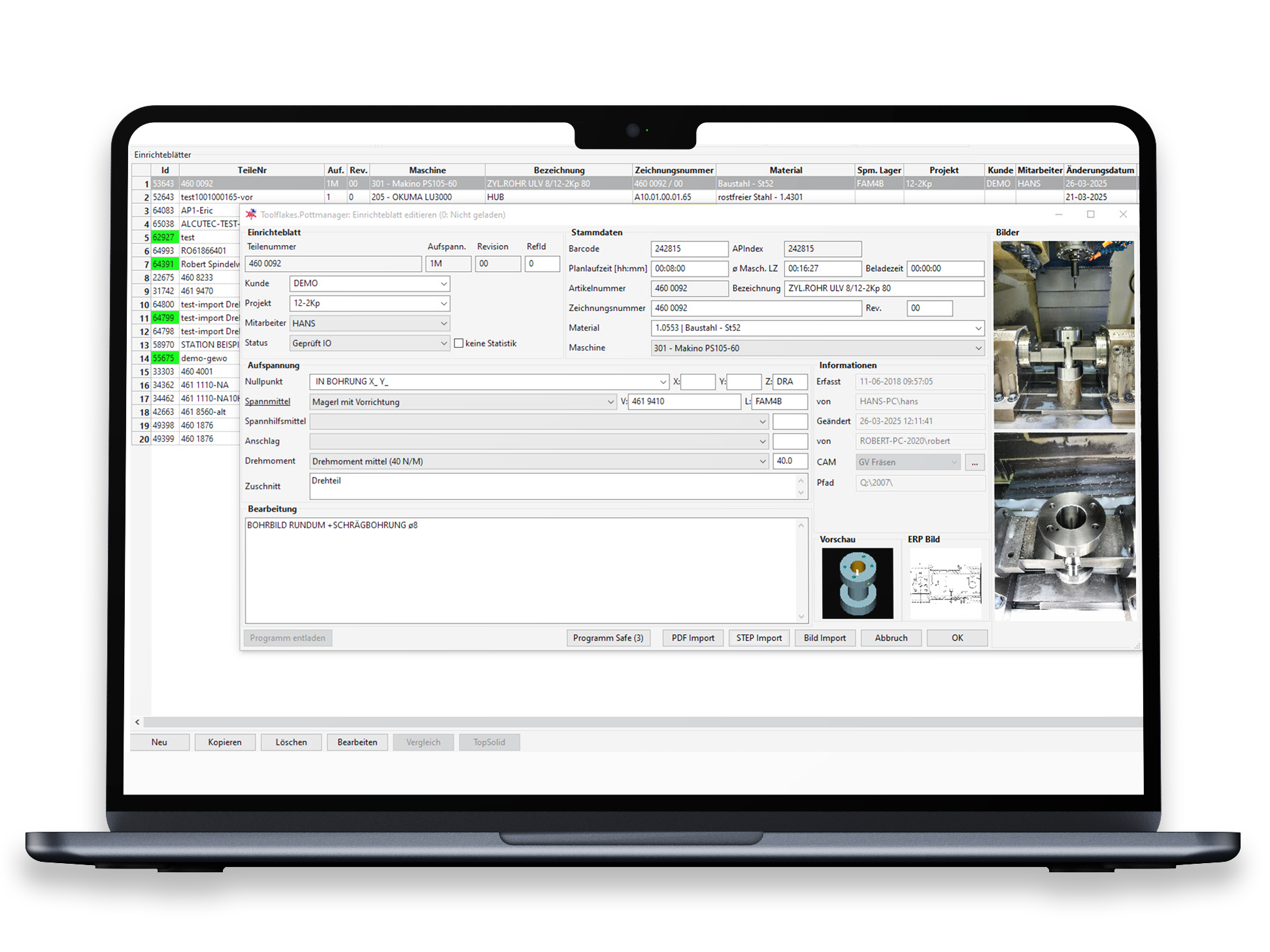Click the CAM browse '...' button
The width and height of the screenshot is (1270, 952).
pyautogui.click(x=975, y=462)
